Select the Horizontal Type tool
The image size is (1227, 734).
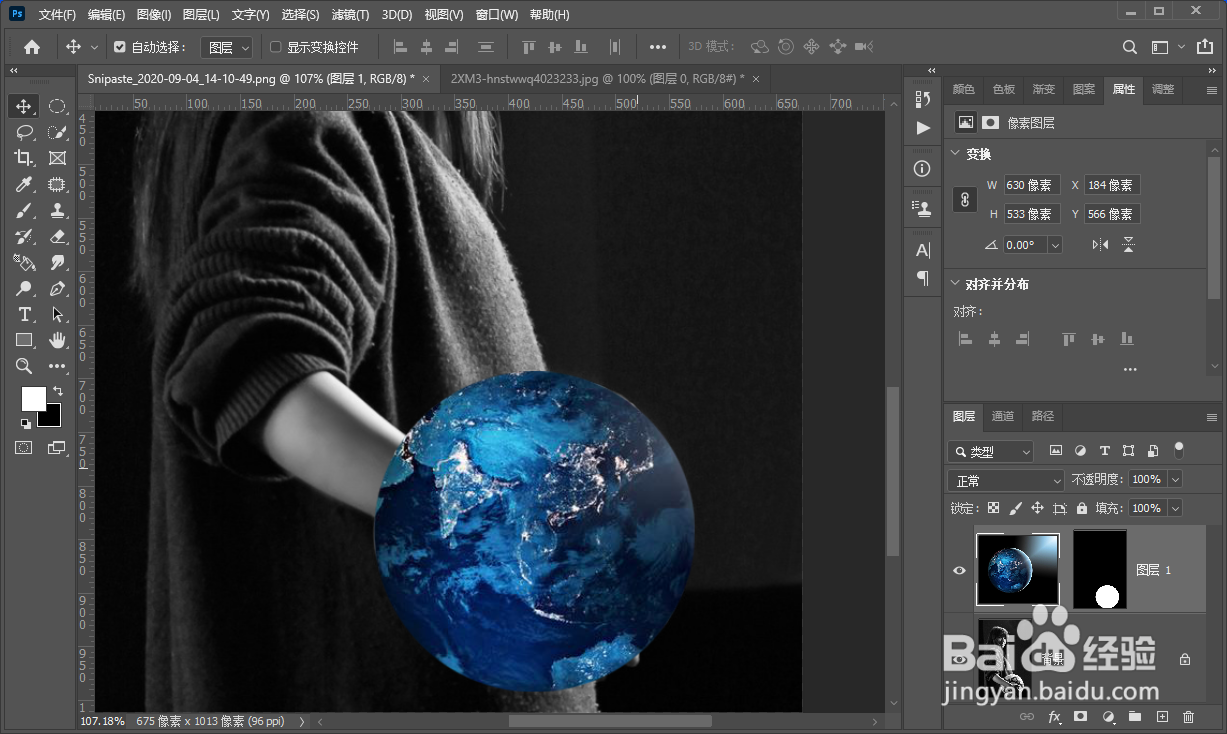24,314
